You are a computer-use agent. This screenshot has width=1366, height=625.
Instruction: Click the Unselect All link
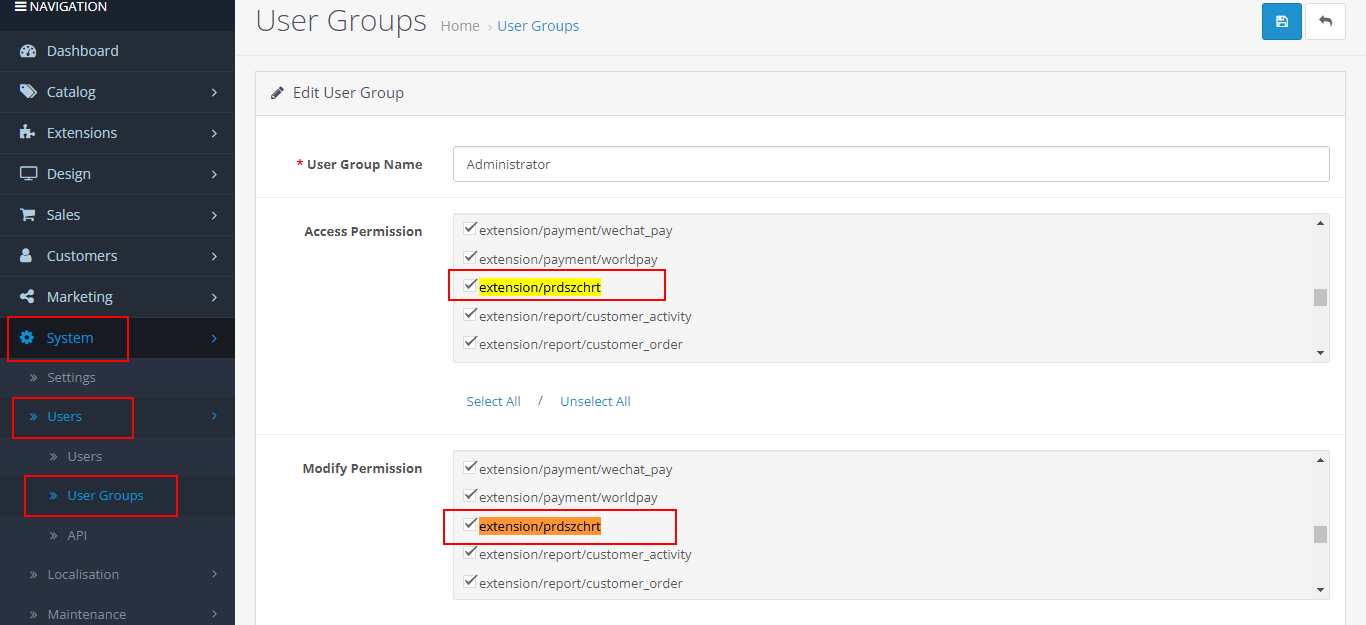[x=595, y=401]
